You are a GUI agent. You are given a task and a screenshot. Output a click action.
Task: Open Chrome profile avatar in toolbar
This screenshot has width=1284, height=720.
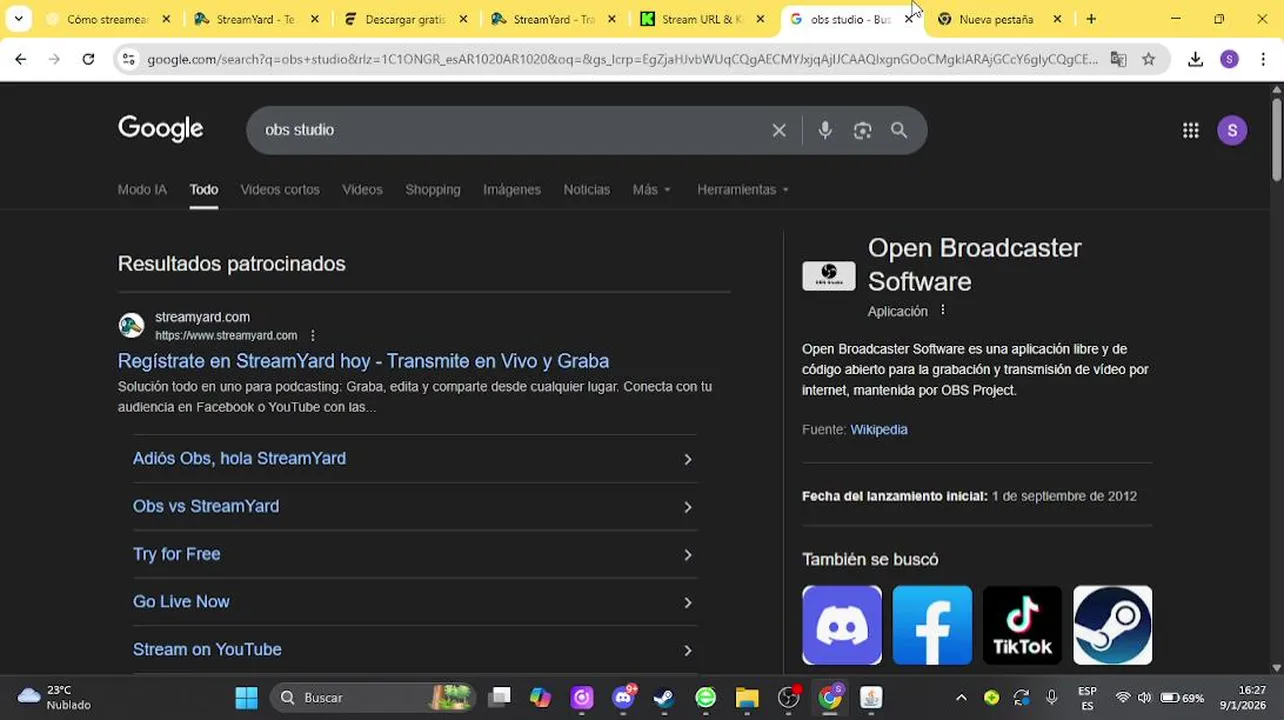1229,59
